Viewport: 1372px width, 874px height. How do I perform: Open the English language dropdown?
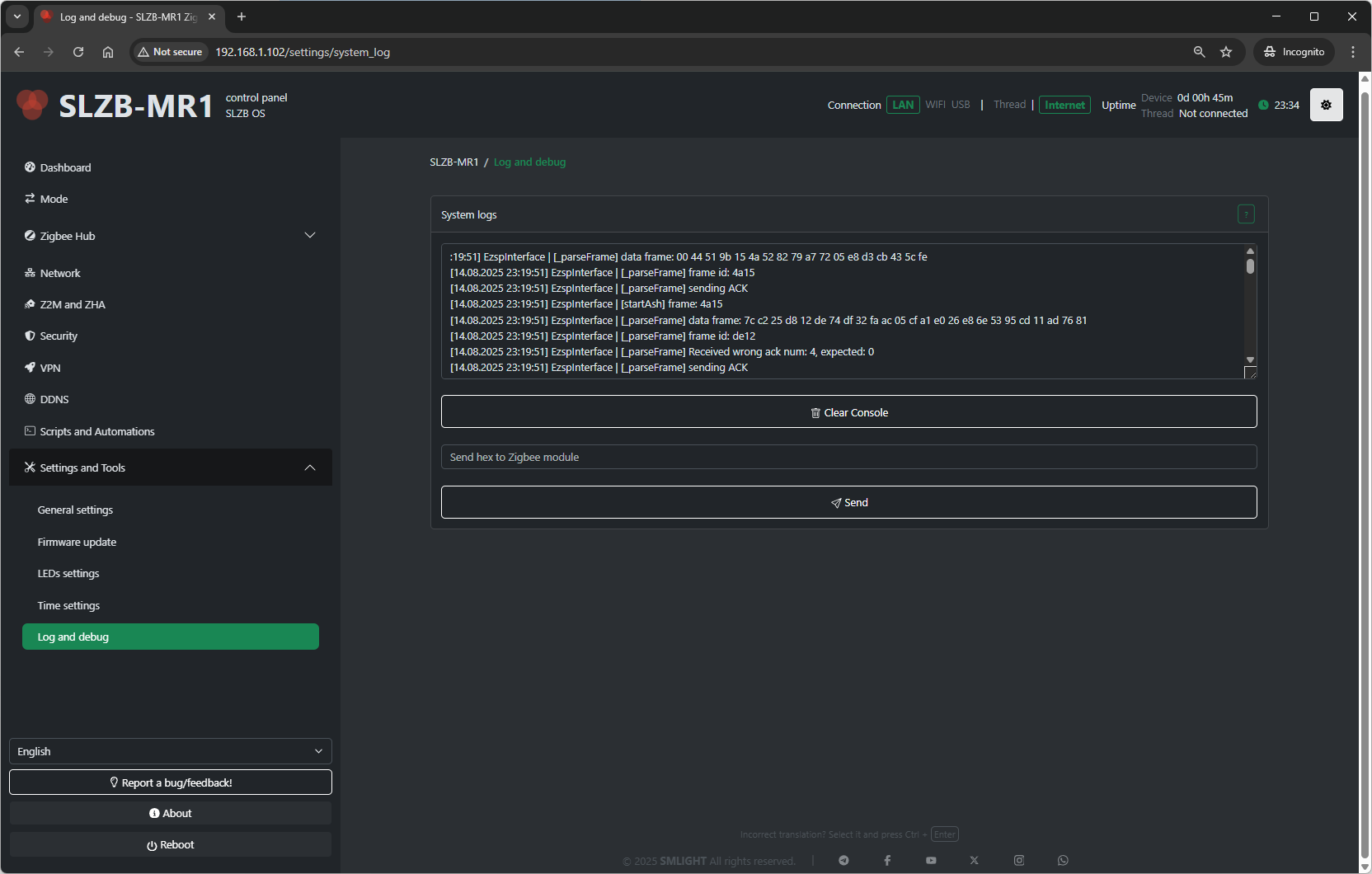tap(170, 751)
